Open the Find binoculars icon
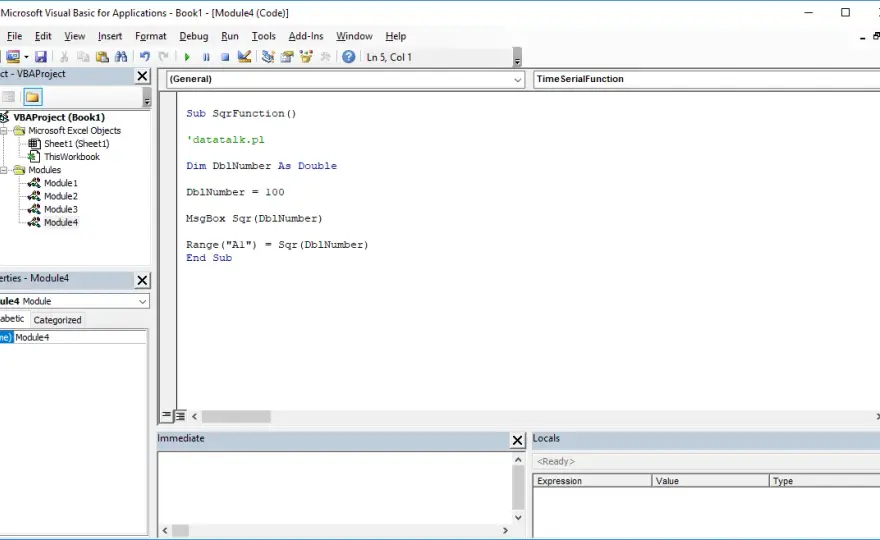This screenshot has width=880, height=540. point(121,57)
